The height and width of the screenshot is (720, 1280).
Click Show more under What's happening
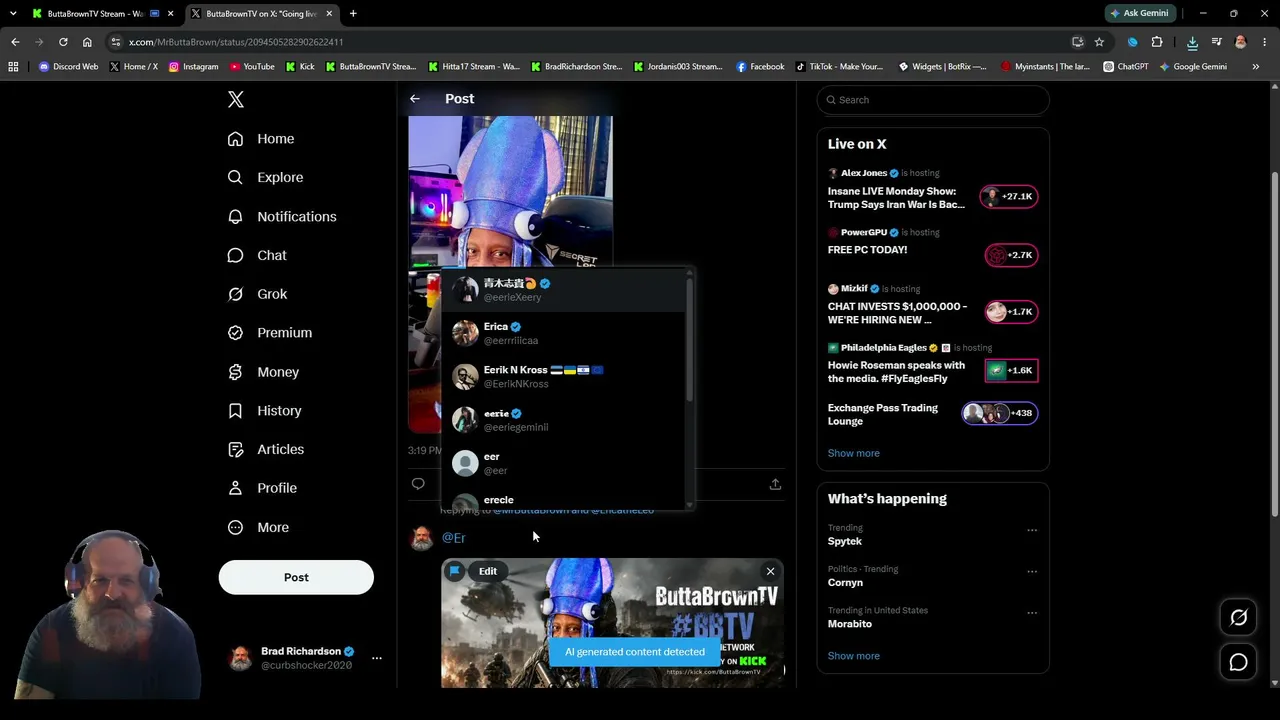[x=854, y=656]
